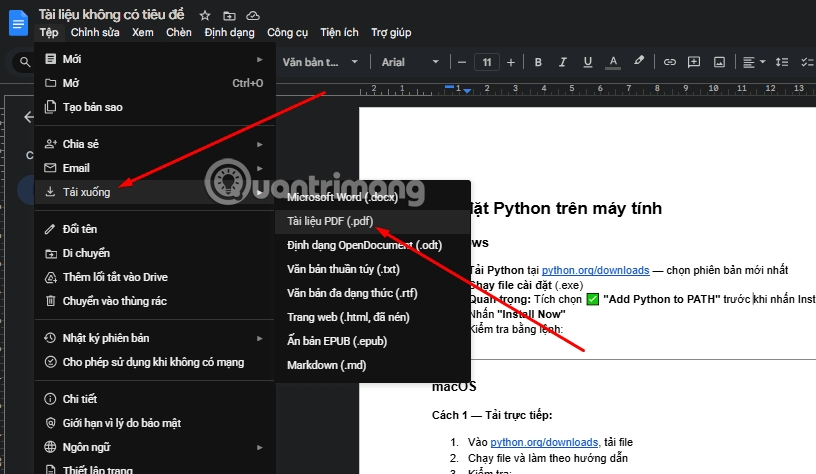Star the untitled document

point(205,16)
